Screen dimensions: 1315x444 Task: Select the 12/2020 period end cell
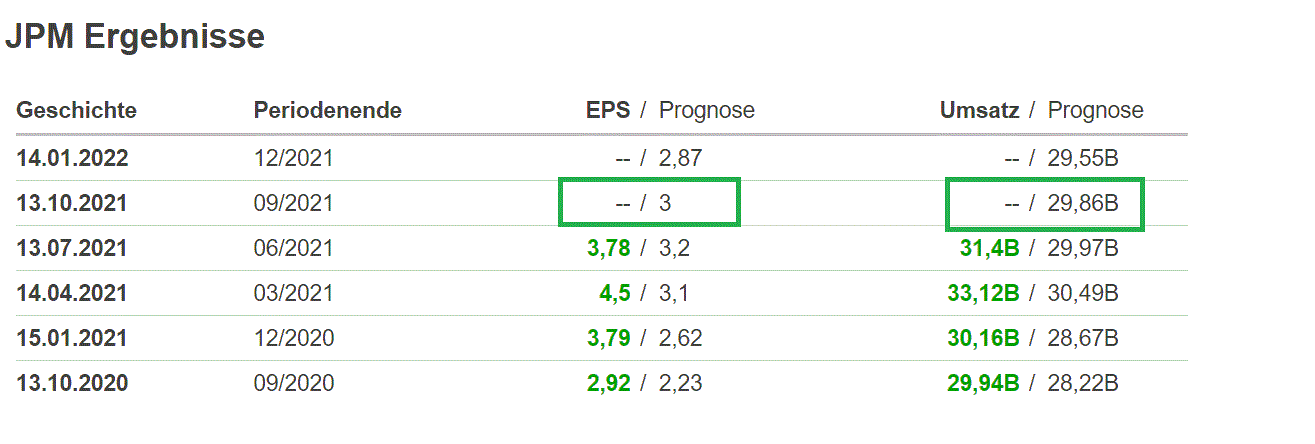[293, 338]
